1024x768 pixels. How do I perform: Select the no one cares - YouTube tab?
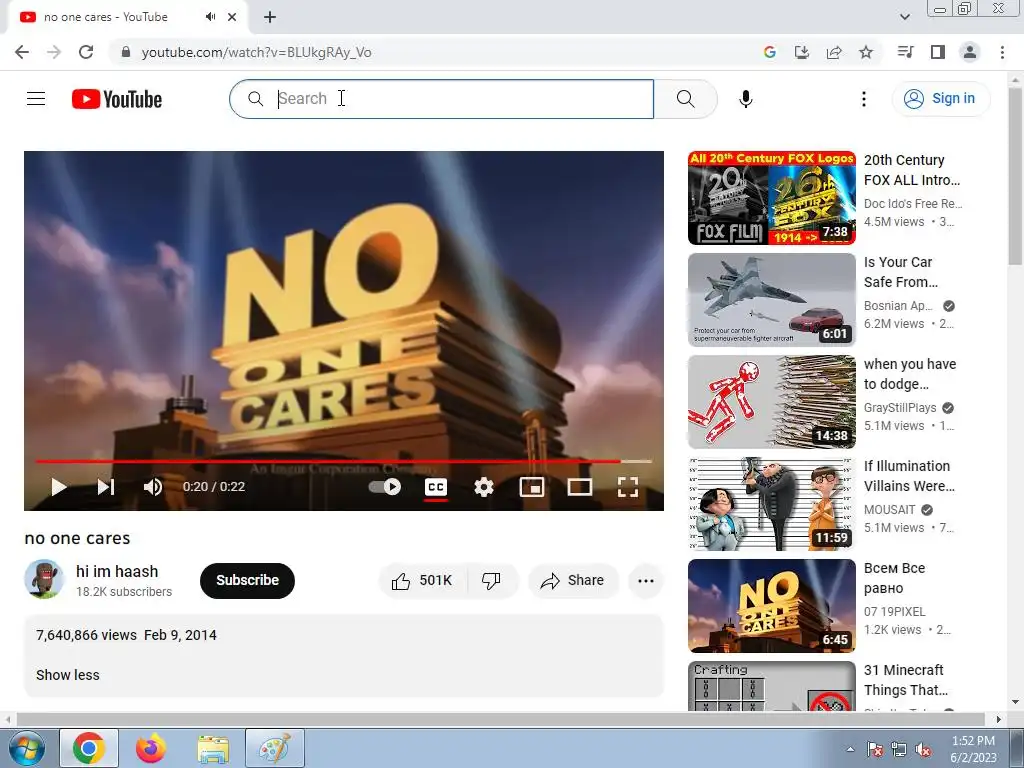127,17
